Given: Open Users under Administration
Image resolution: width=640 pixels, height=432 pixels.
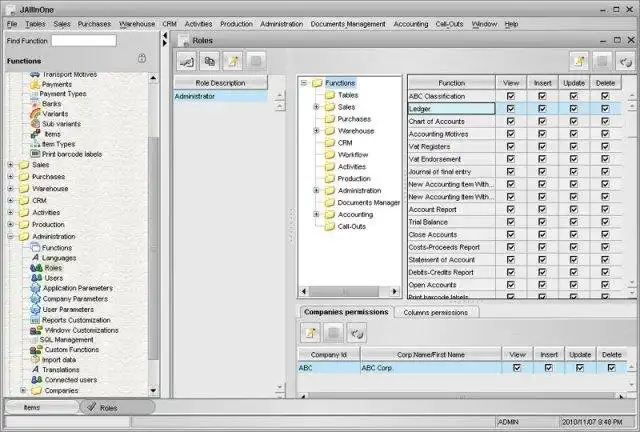Looking at the screenshot, I should point(53,278).
